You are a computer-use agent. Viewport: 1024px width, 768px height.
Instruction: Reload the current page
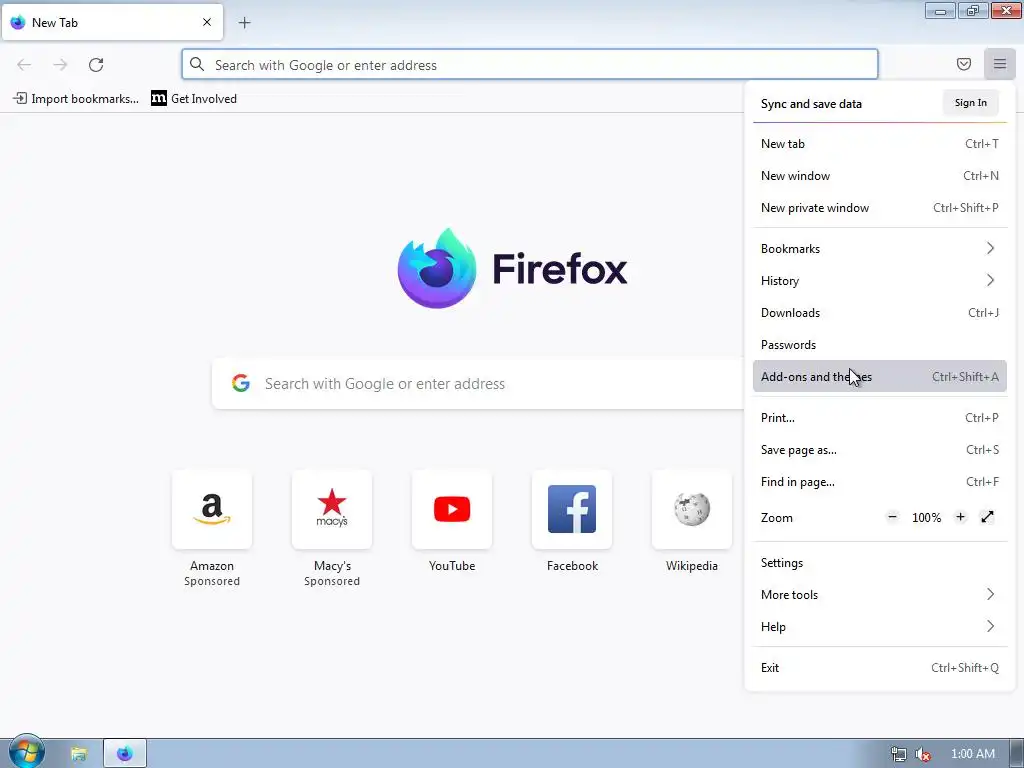click(x=96, y=65)
